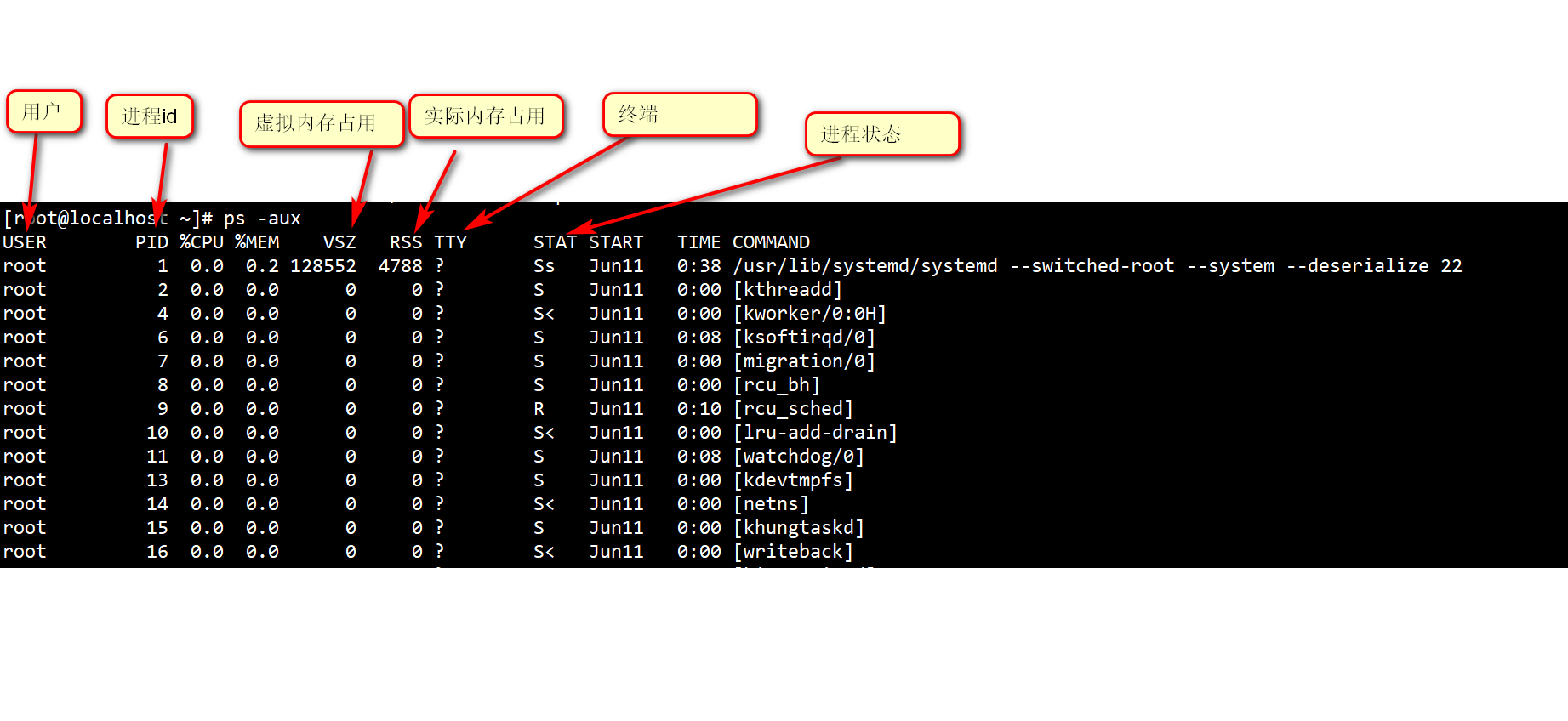Screen dimensions: 1568x721
Task: Click the [kdevtmpfs] process name
Action: click(x=793, y=480)
